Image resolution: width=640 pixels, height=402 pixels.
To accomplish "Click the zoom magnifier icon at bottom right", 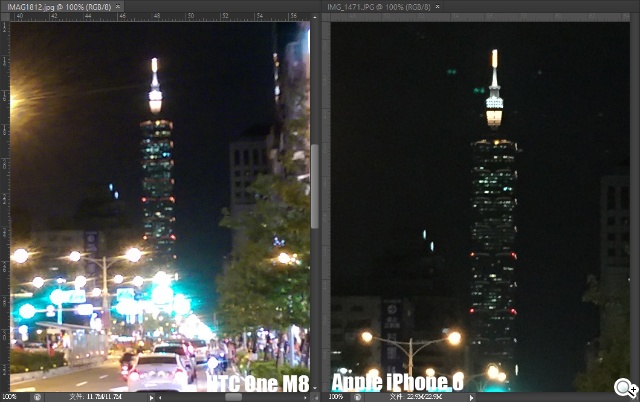I will (626, 387).
